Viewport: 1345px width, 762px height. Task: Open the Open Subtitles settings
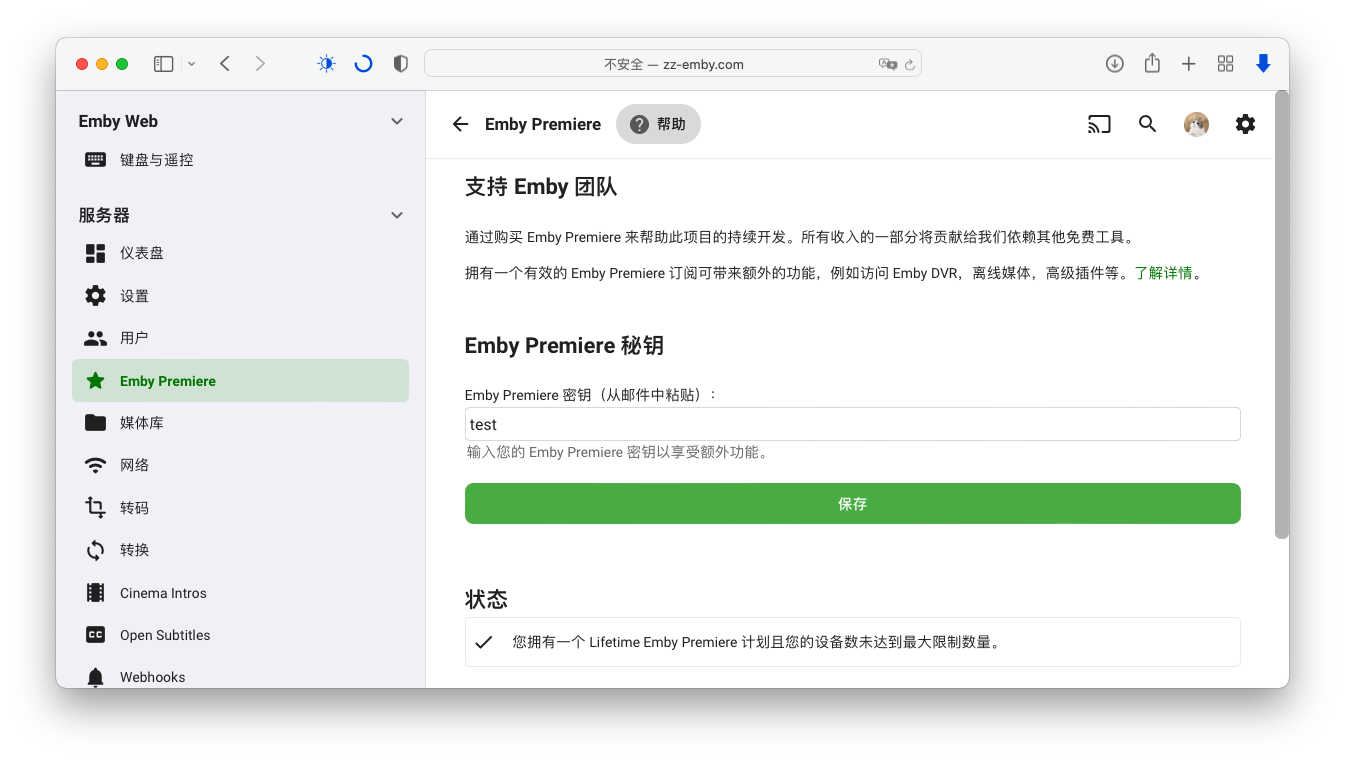click(x=240, y=635)
